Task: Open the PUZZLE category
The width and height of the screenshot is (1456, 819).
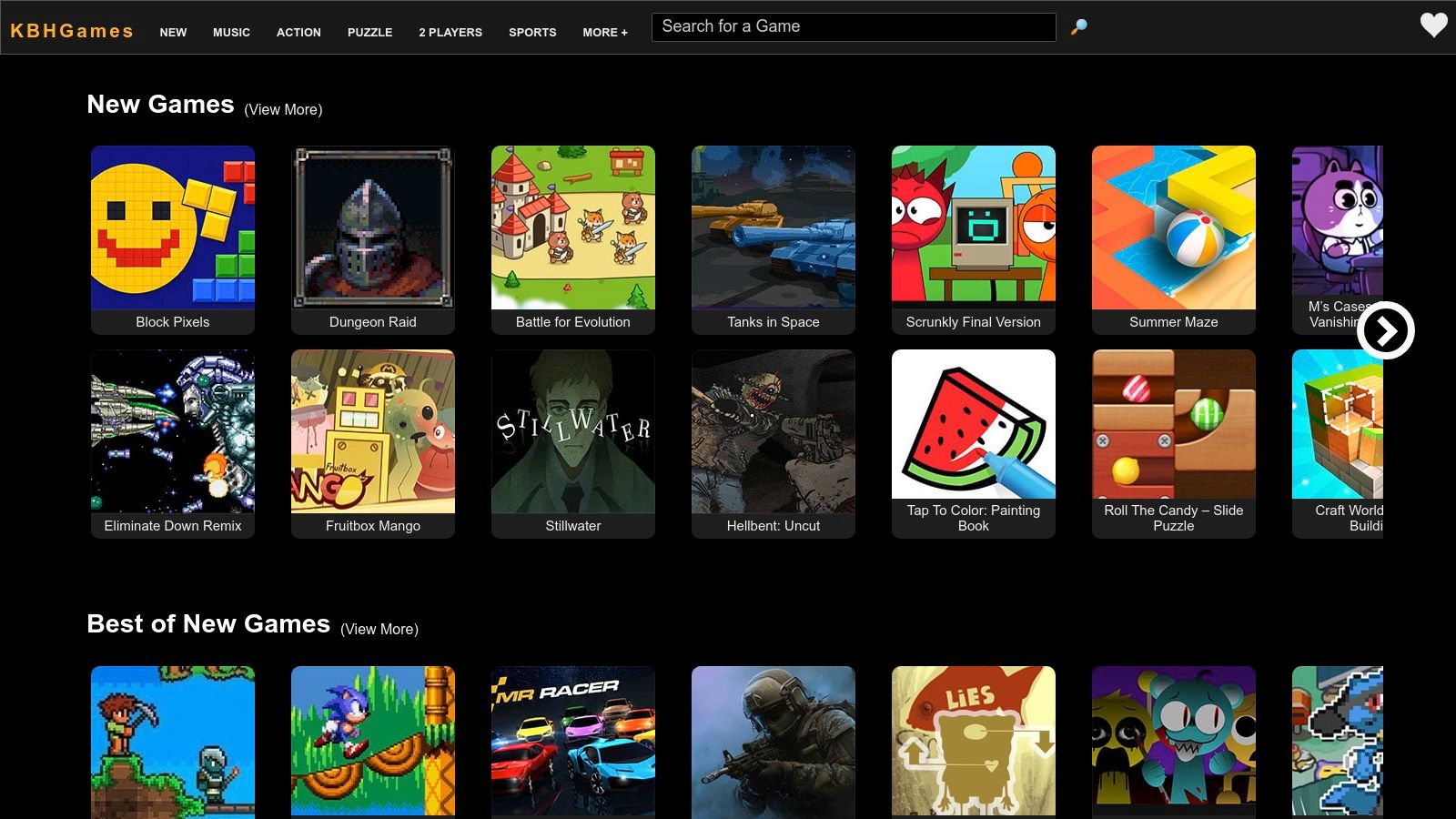Action: (369, 32)
